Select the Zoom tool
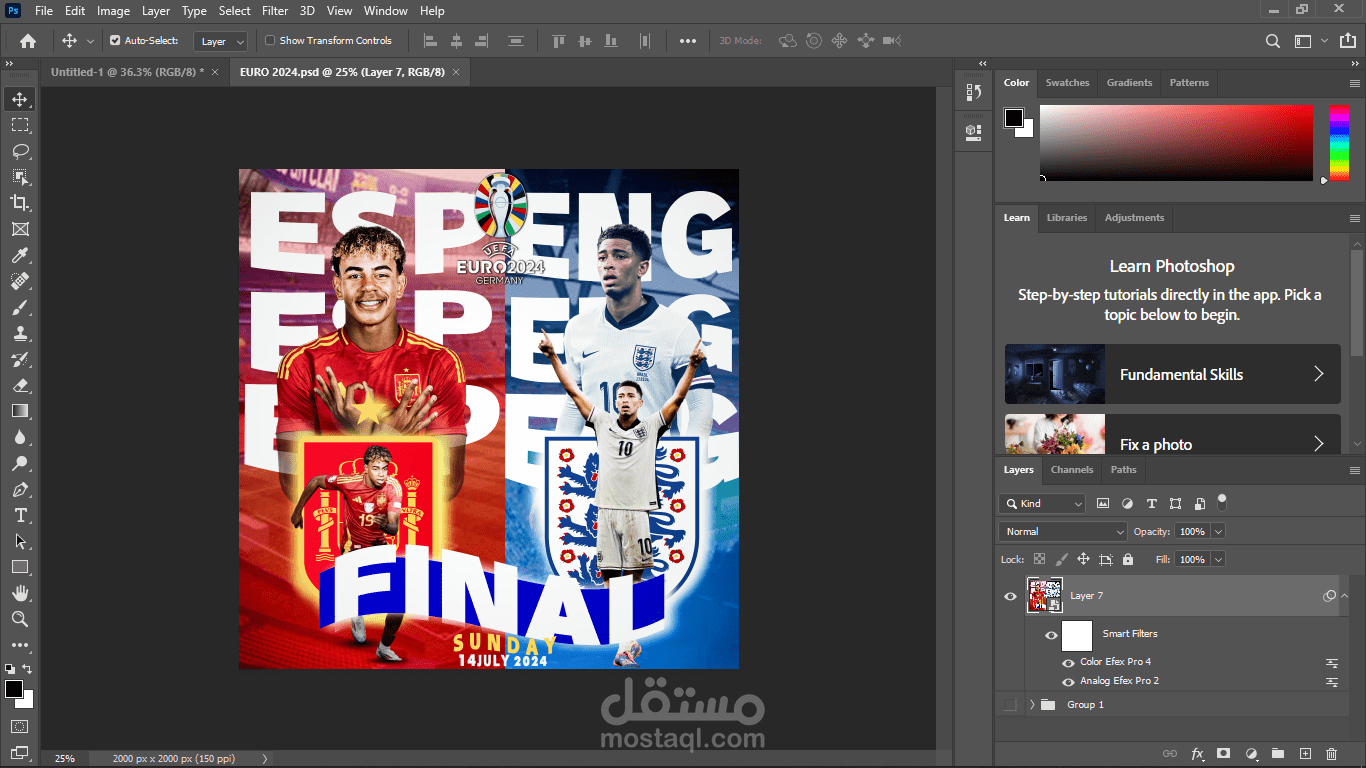This screenshot has height=768, width=1366. tap(20, 619)
